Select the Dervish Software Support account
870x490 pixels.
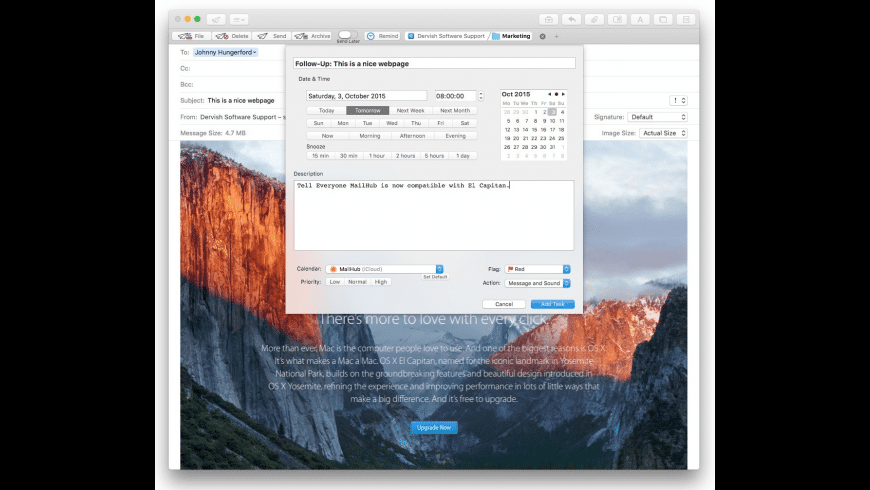(446, 36)
